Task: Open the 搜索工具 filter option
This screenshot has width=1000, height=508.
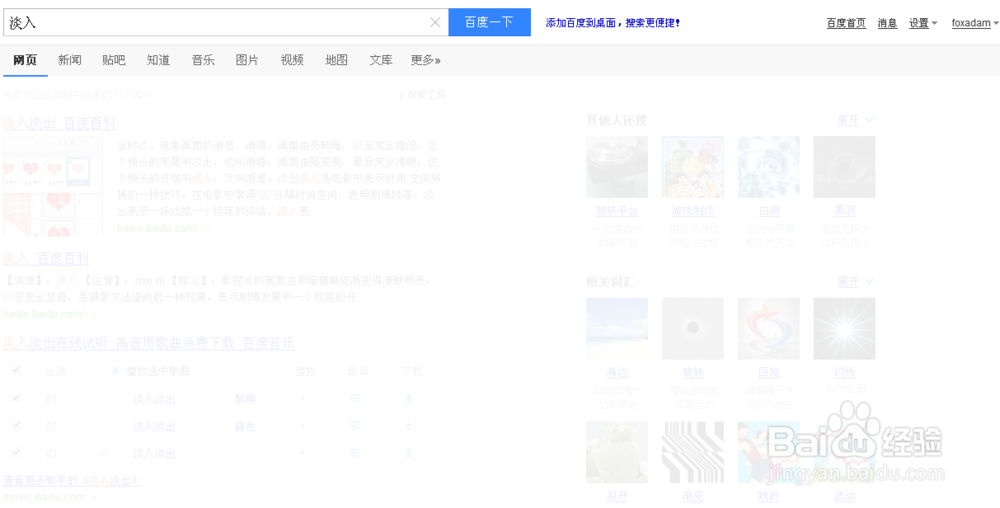Action: click(x=422, y=95)
